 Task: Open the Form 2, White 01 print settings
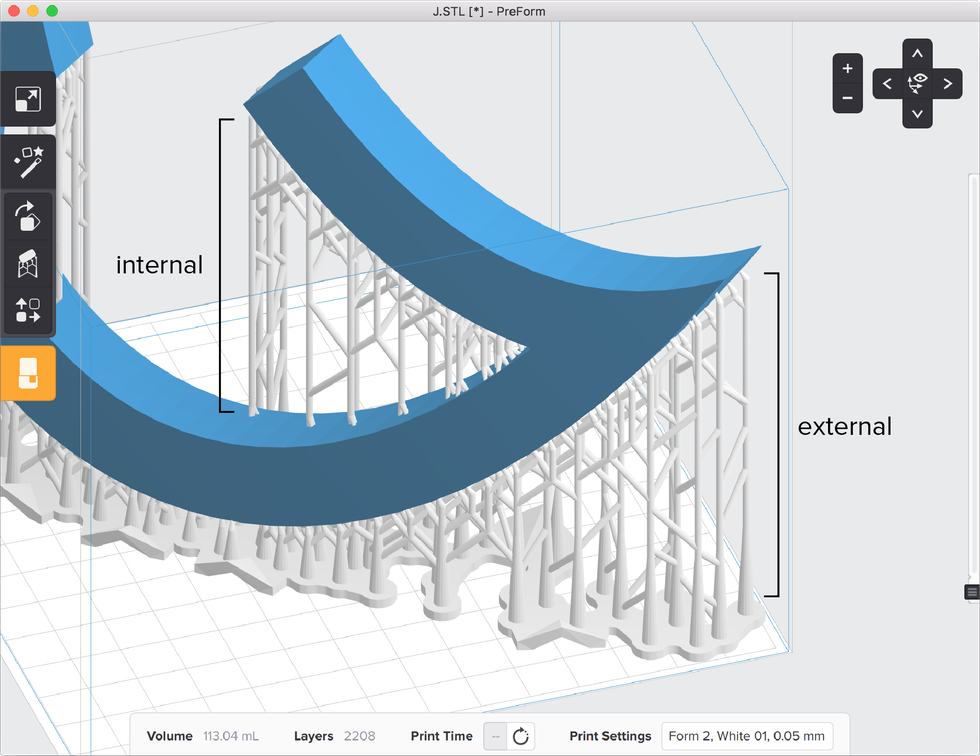point(747,735)
